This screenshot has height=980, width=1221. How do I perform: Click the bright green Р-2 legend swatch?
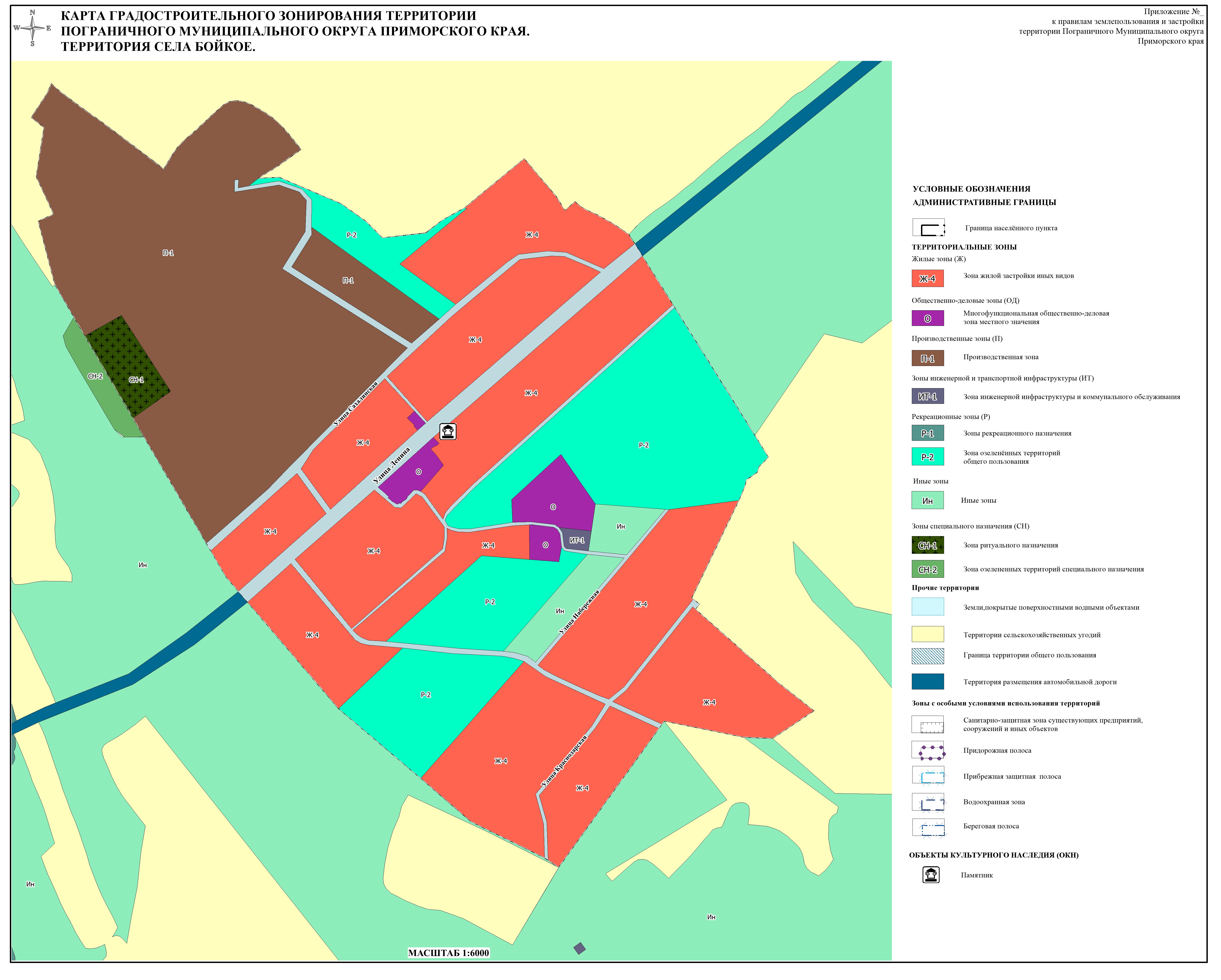(928, 457)
